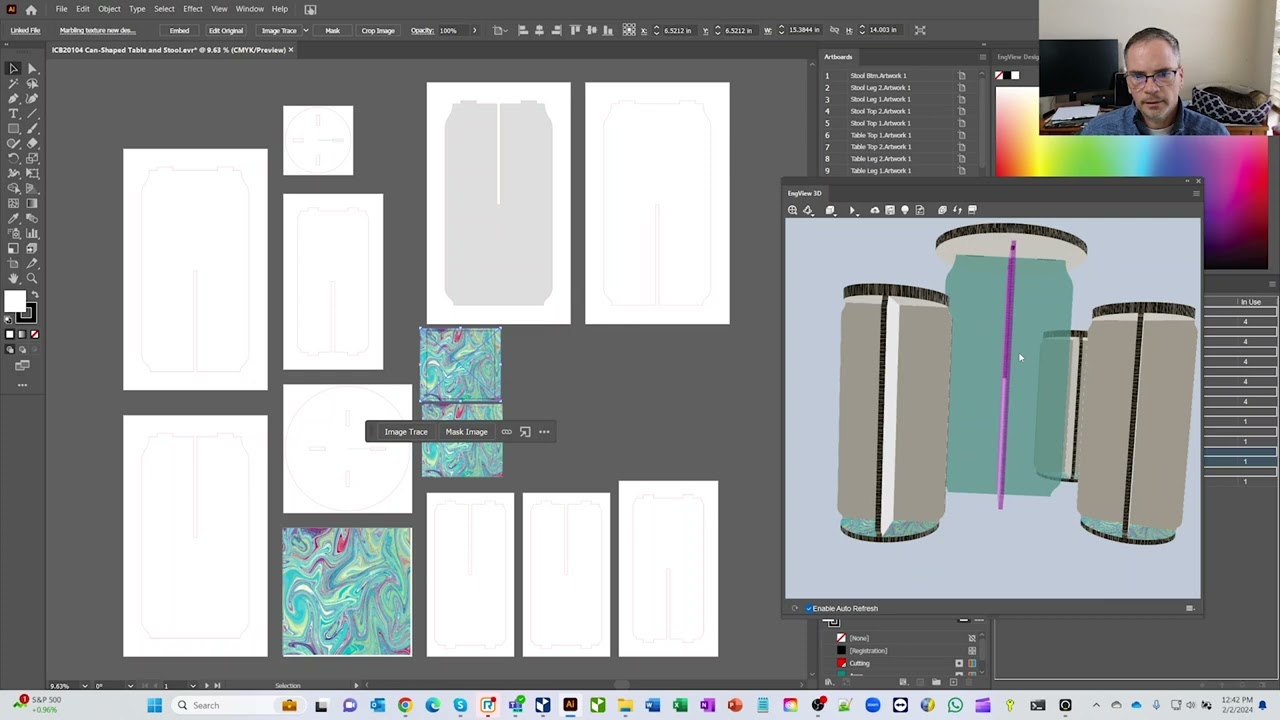Click zoom-to-fit icon in EngView 3D

point(793,210)
